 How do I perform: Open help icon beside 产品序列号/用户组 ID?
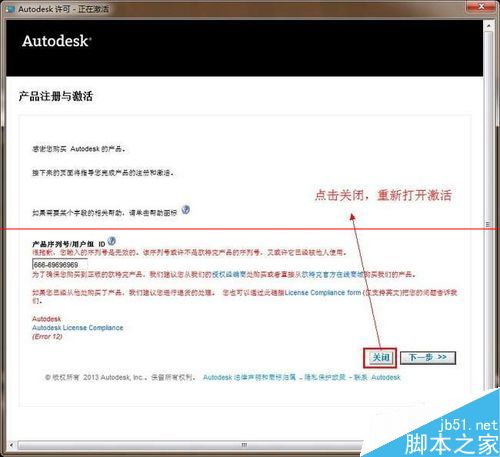[x=112, y=241]
